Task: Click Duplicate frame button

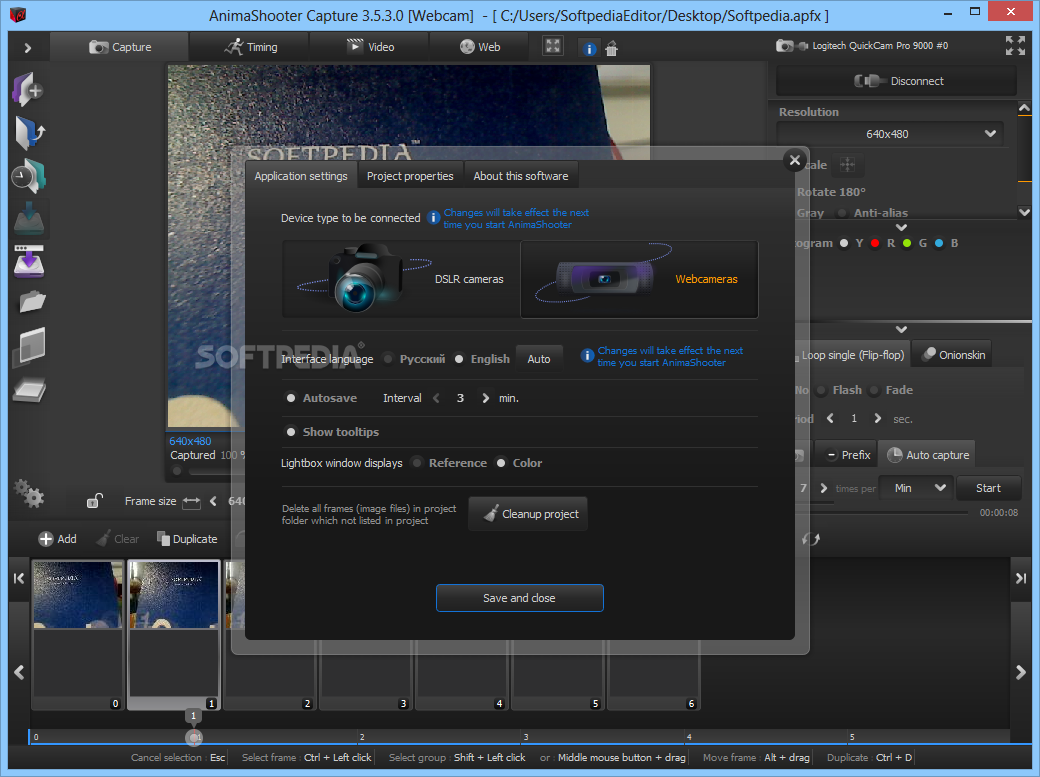Action: [187, 539]
